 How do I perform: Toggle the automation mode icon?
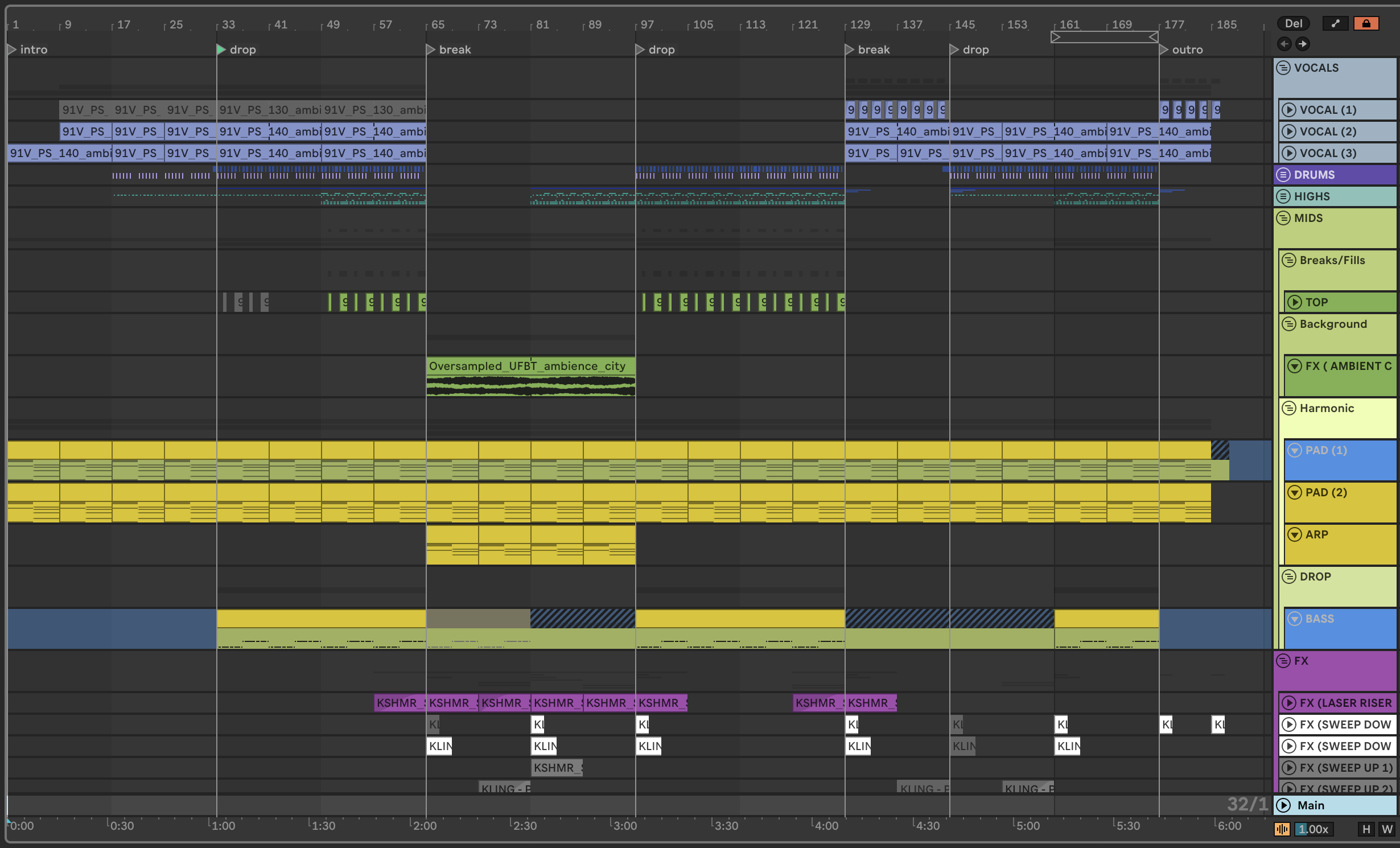[1335, 23]
